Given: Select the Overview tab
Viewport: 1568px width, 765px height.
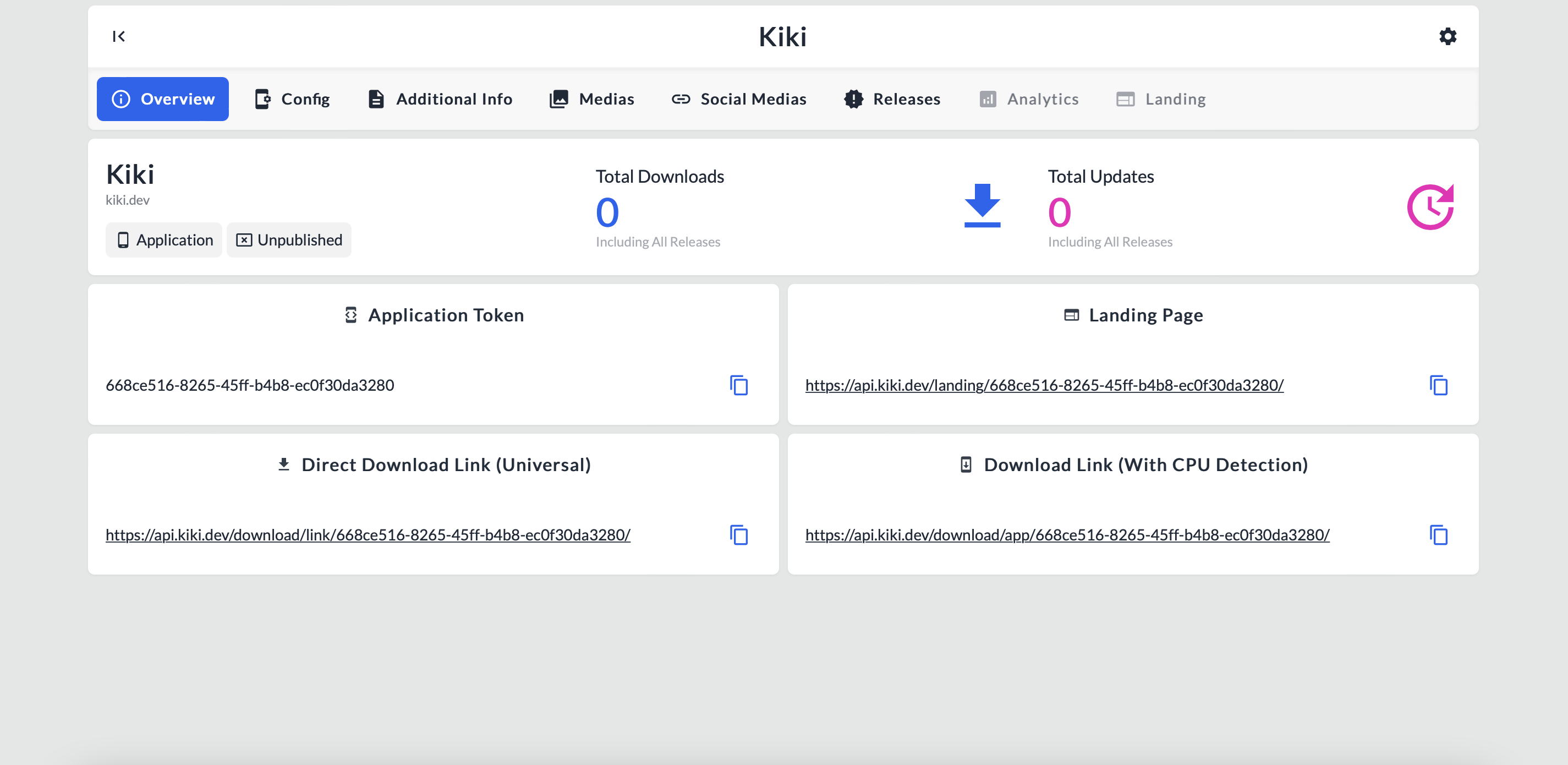Looking at the screenshot, I should coord(162,99).
